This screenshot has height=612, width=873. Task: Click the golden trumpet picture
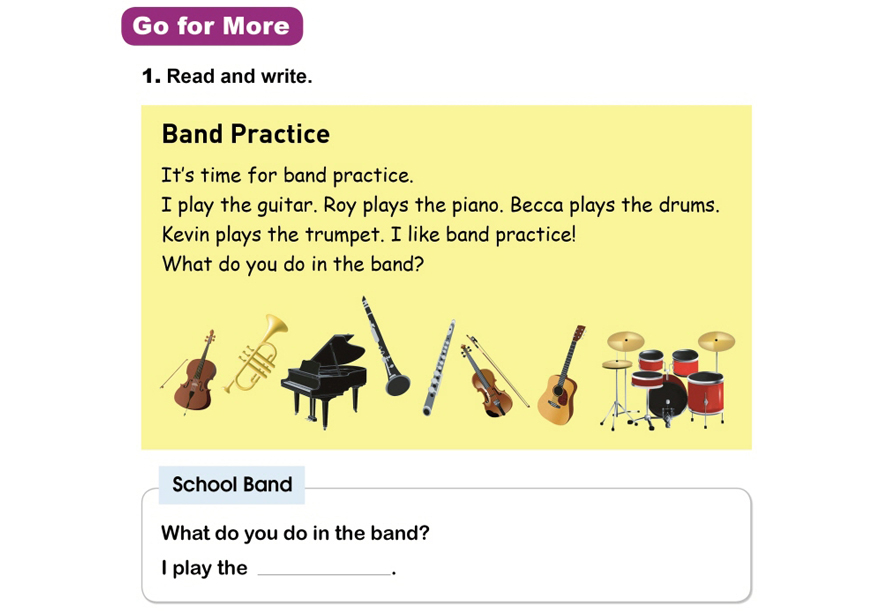point(255,353)
